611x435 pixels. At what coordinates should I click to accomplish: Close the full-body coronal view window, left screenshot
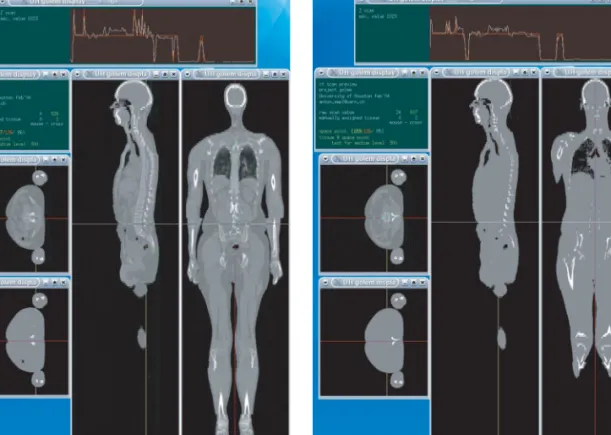coord(284,74)
